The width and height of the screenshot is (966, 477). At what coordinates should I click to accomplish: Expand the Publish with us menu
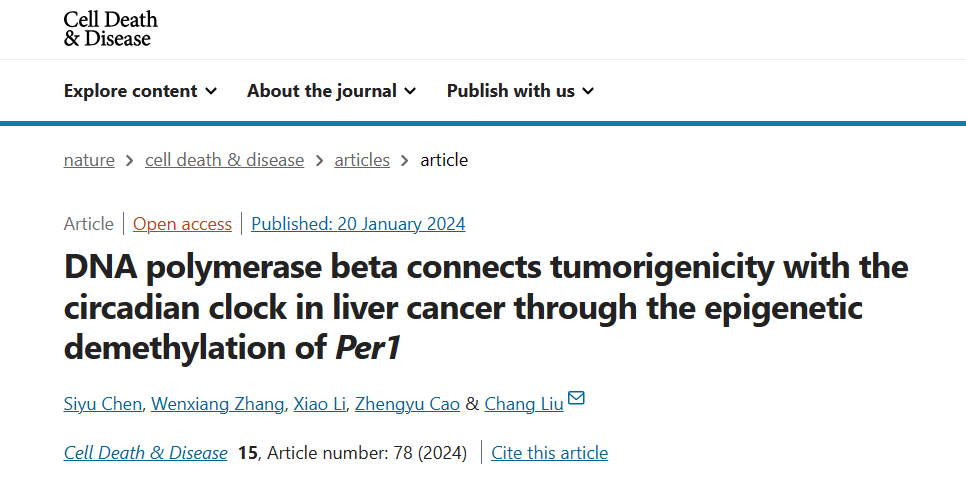tap(520, 91)
